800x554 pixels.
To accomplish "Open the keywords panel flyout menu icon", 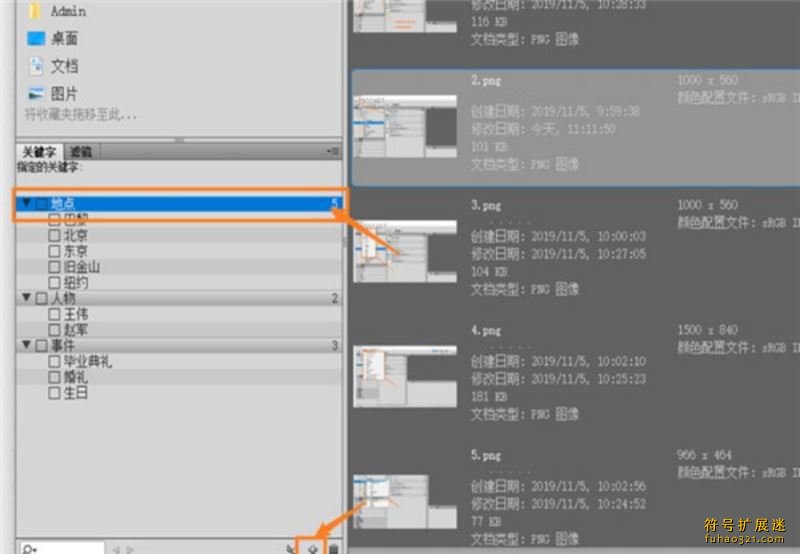I will (333, 151).
